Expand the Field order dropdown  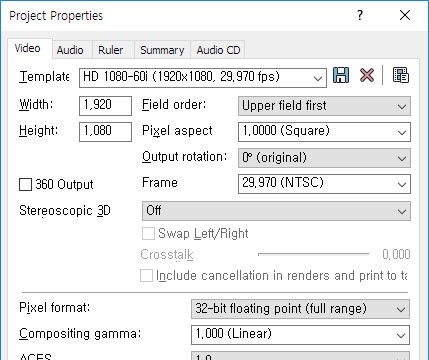coord(324,106)
